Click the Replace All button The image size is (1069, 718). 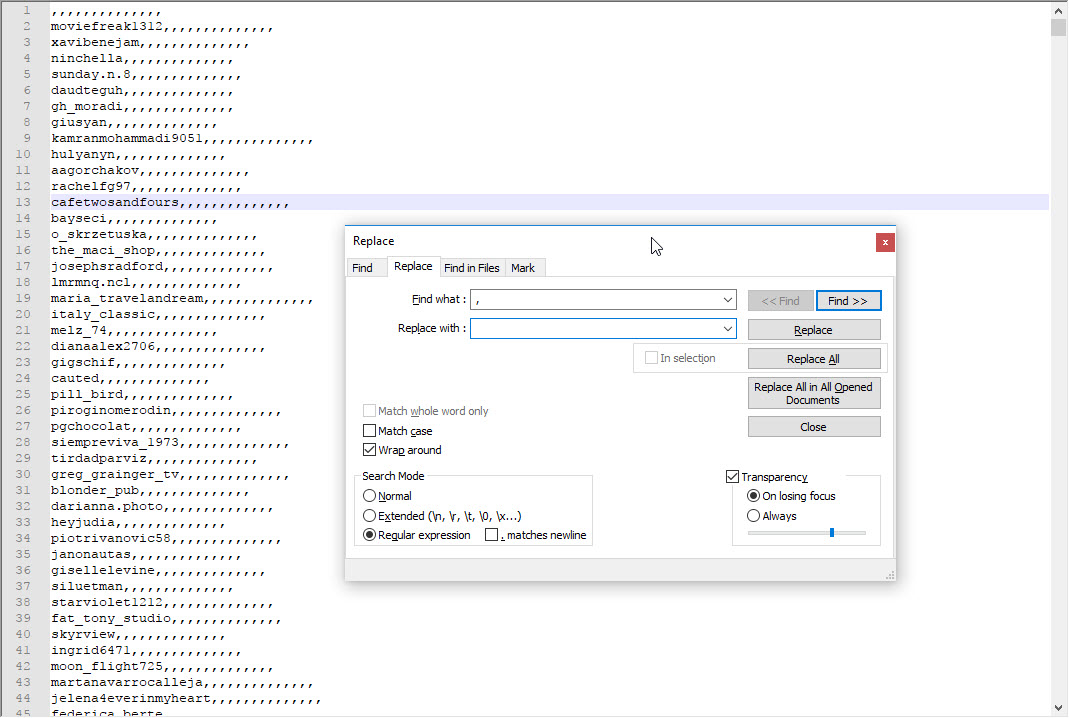pos(814,359)
